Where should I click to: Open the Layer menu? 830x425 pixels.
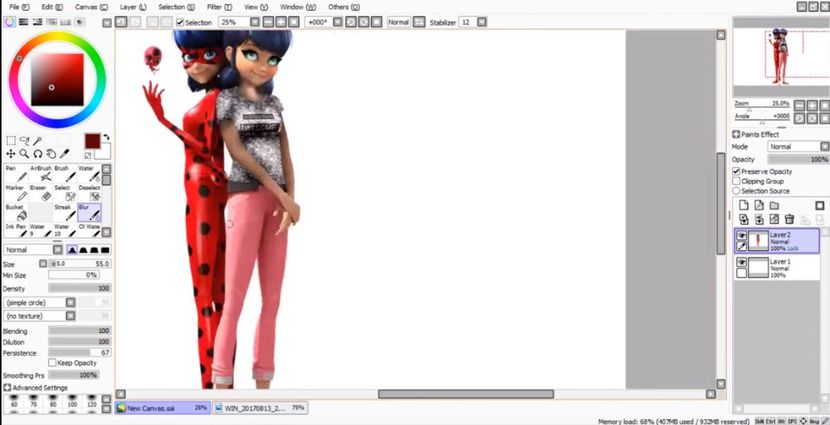(x=133, y=7)
